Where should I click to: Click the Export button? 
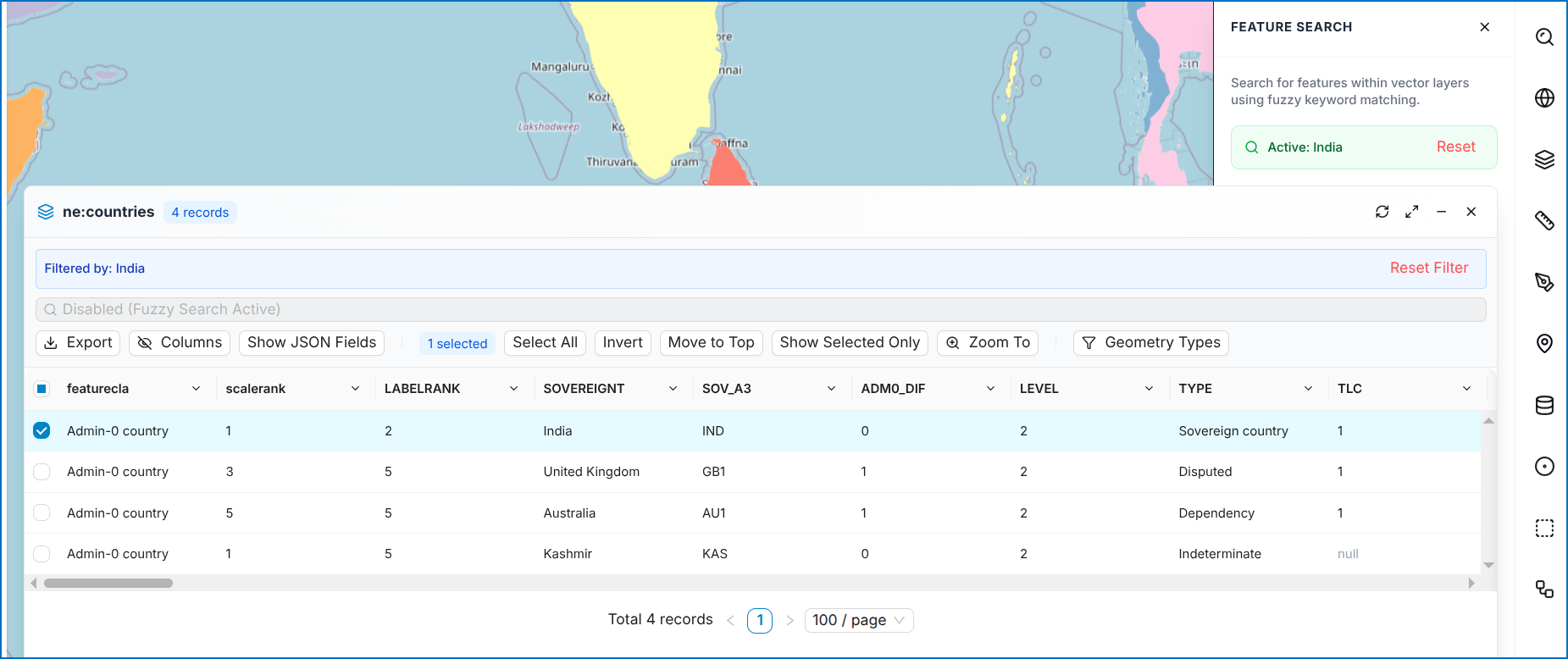point(78,343)
